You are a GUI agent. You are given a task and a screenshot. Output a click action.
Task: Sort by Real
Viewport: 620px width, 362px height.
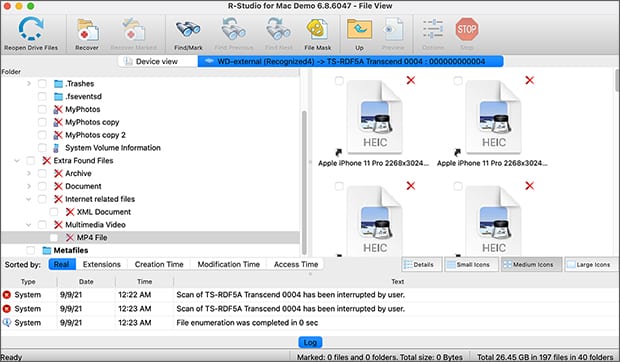(62, 264)
